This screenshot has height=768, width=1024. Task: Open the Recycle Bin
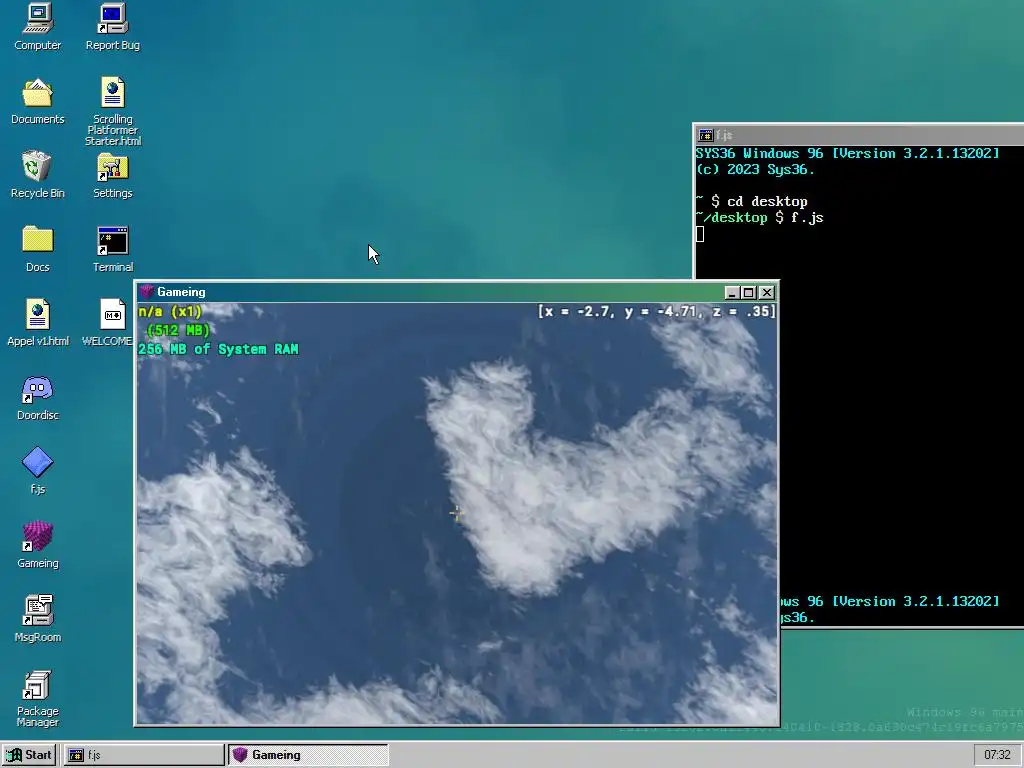[x=37, y=175]
